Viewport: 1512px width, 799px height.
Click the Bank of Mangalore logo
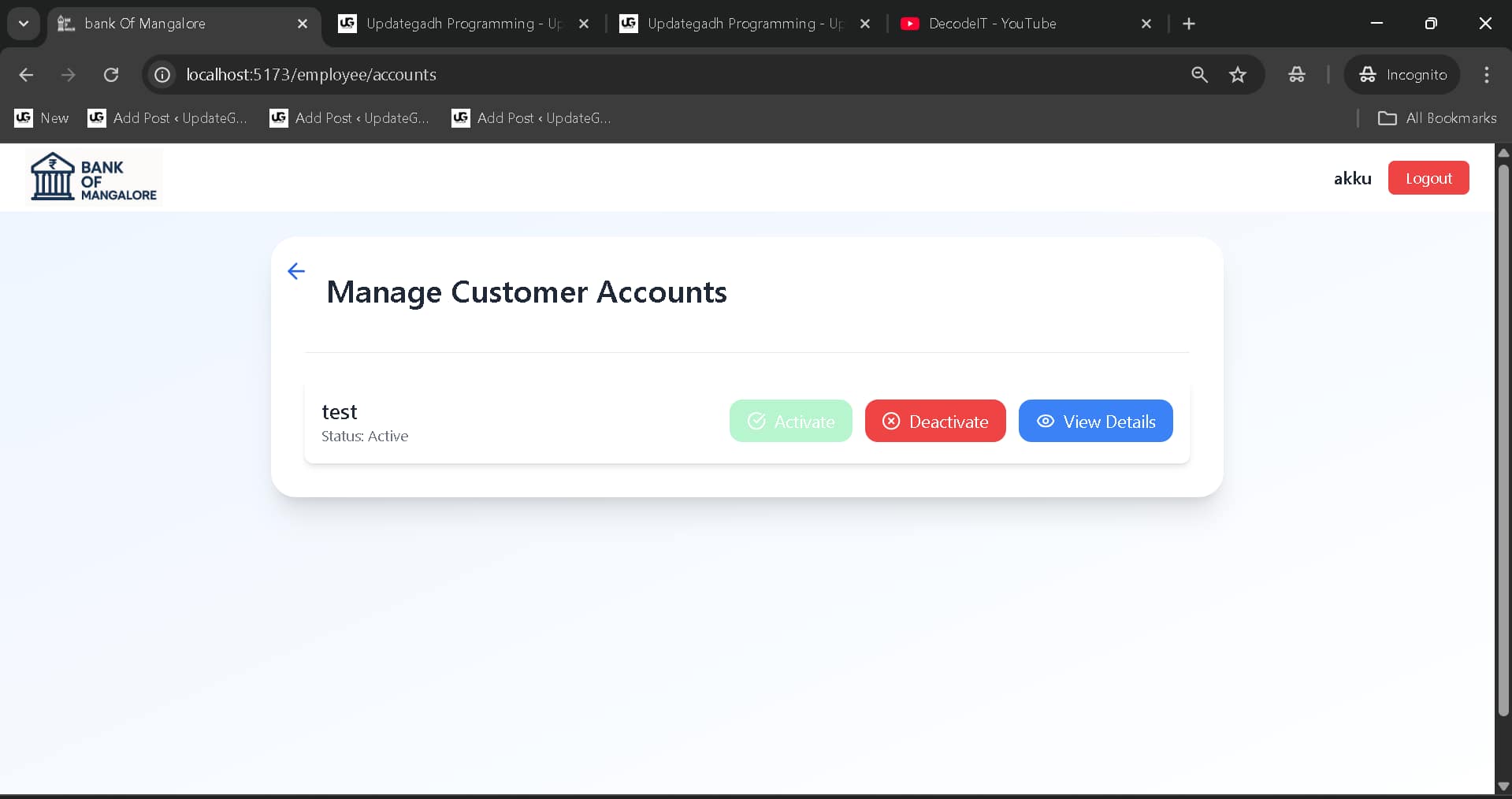pos(92,176)
